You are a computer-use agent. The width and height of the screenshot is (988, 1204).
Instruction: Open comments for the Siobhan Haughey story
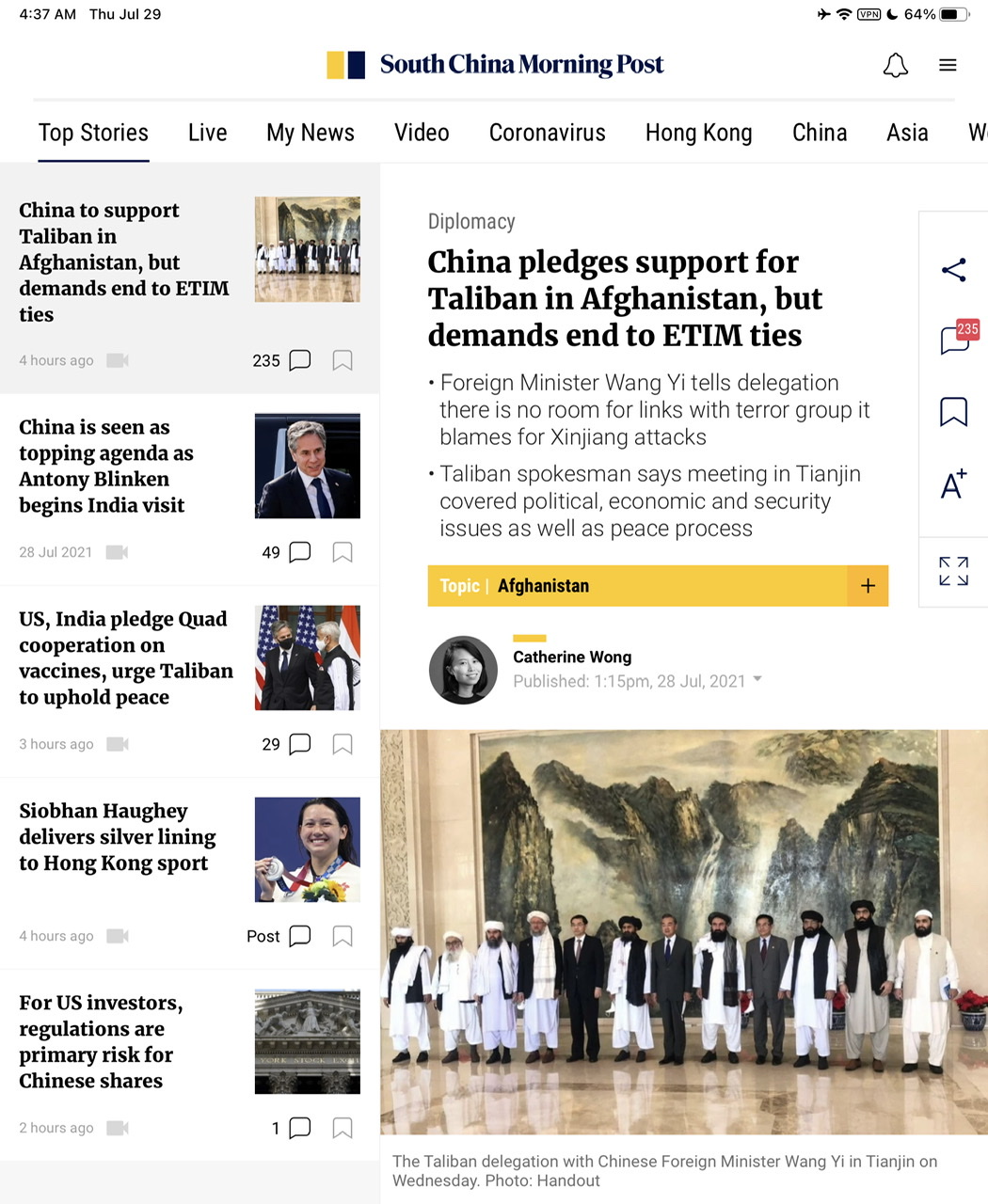[299, 936]
